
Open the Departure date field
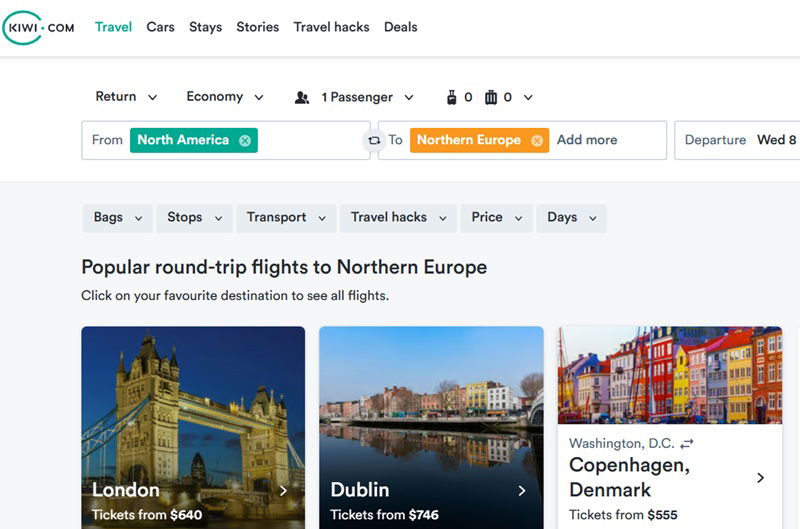tap(737, 140)
